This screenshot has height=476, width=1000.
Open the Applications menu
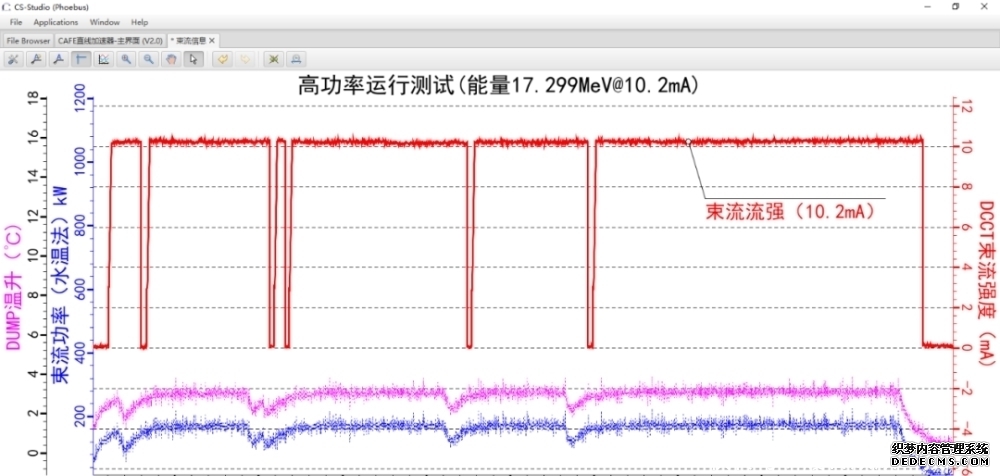55,21
